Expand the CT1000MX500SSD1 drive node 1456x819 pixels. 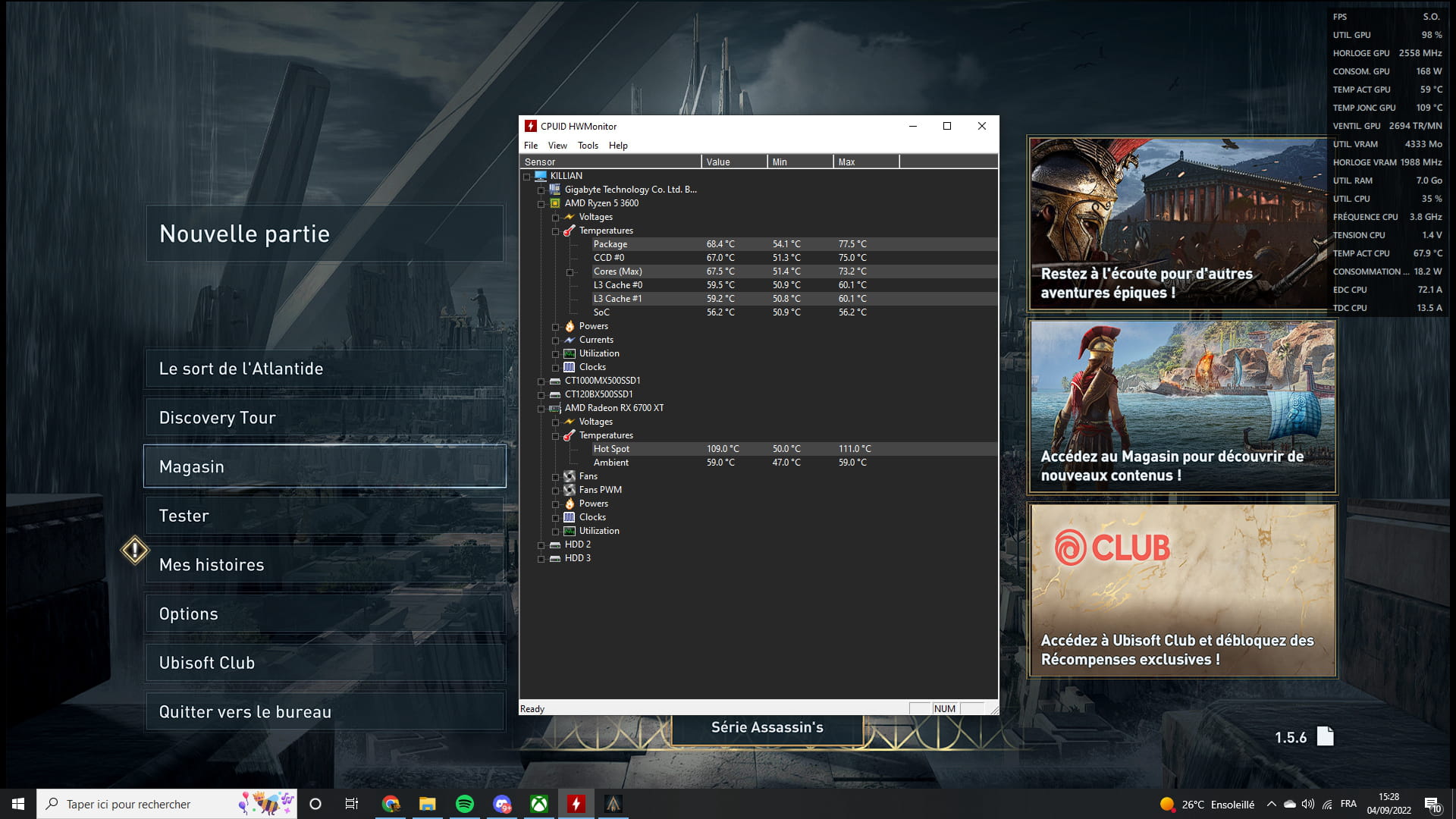(x=541, y=381)
